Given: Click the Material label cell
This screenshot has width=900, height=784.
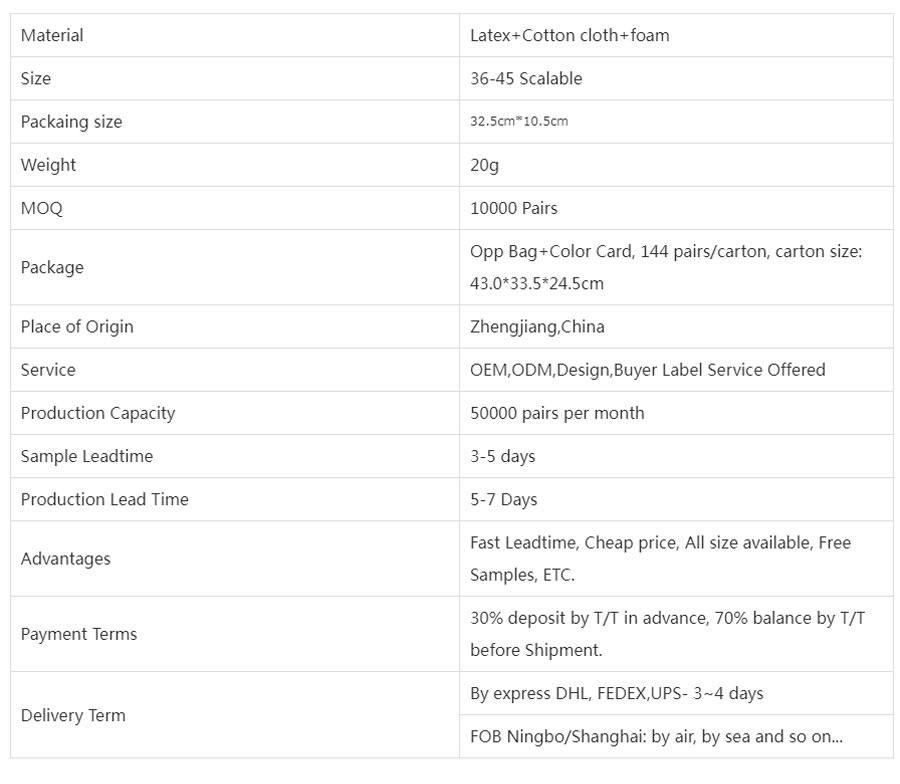Looking at the screenshot, I should point(52,35).
